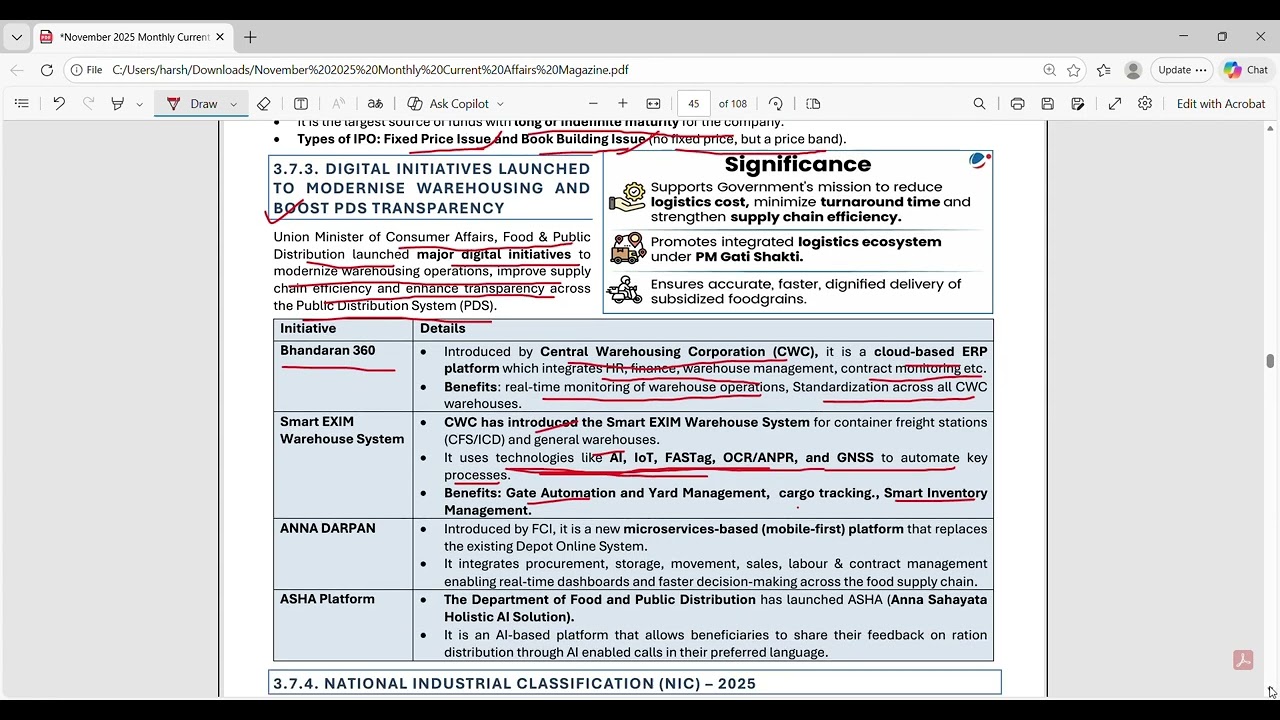This screenshot has height=720, width=1280.
Task: Select the Erase tool
Action: click(x=264, y=104)
